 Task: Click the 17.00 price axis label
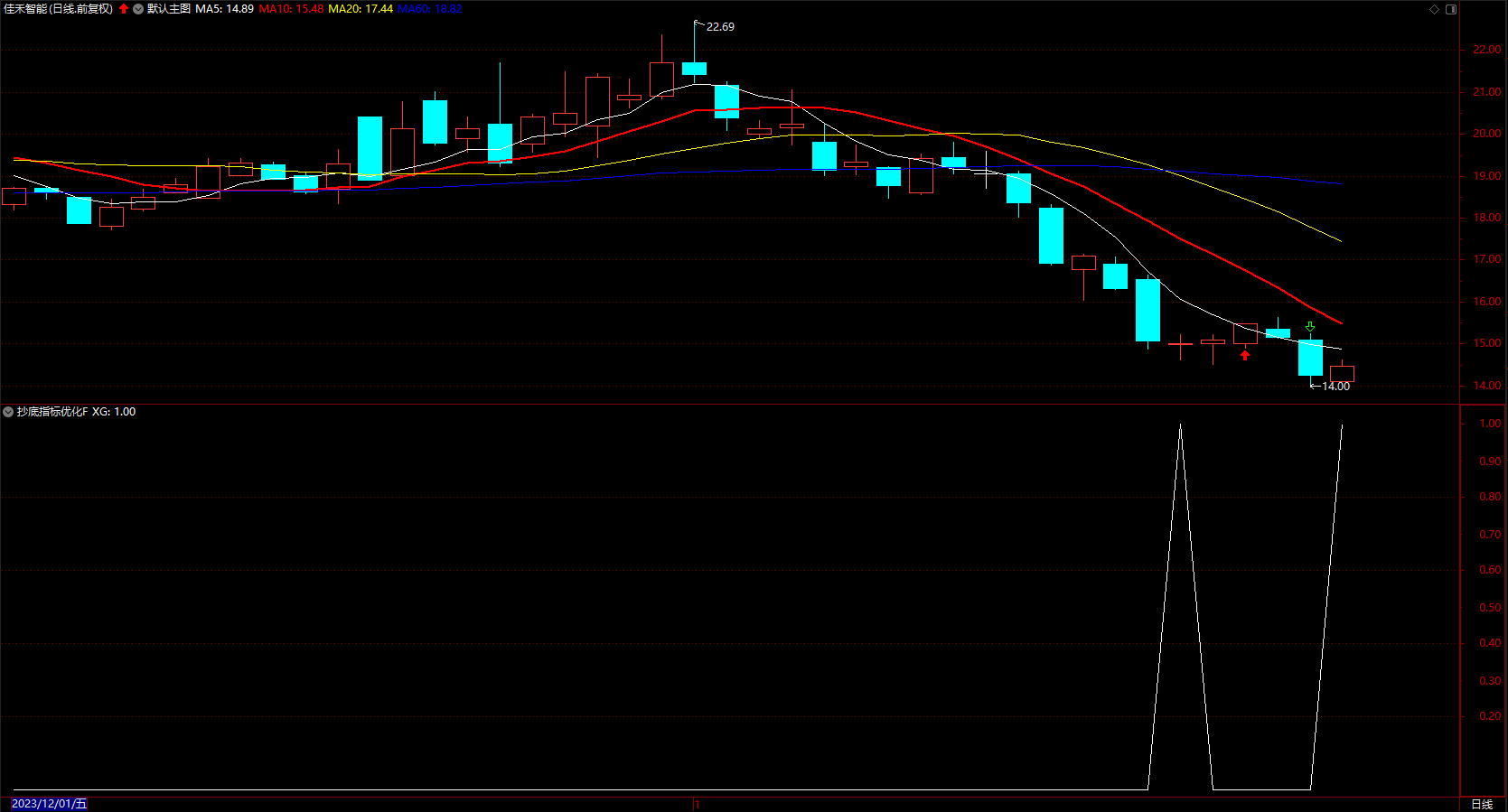pyautogui.click(x=1486, y=259)
